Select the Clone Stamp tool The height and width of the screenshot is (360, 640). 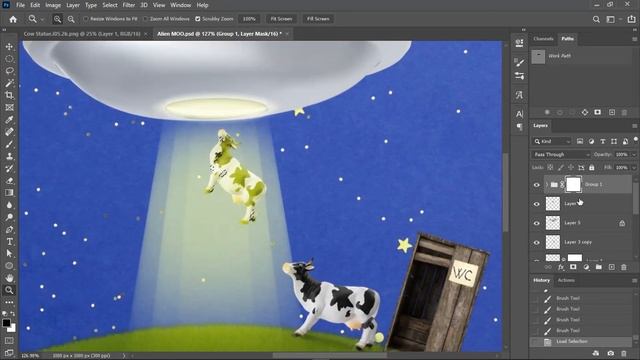pyautogui.click(x=9, y=156)
